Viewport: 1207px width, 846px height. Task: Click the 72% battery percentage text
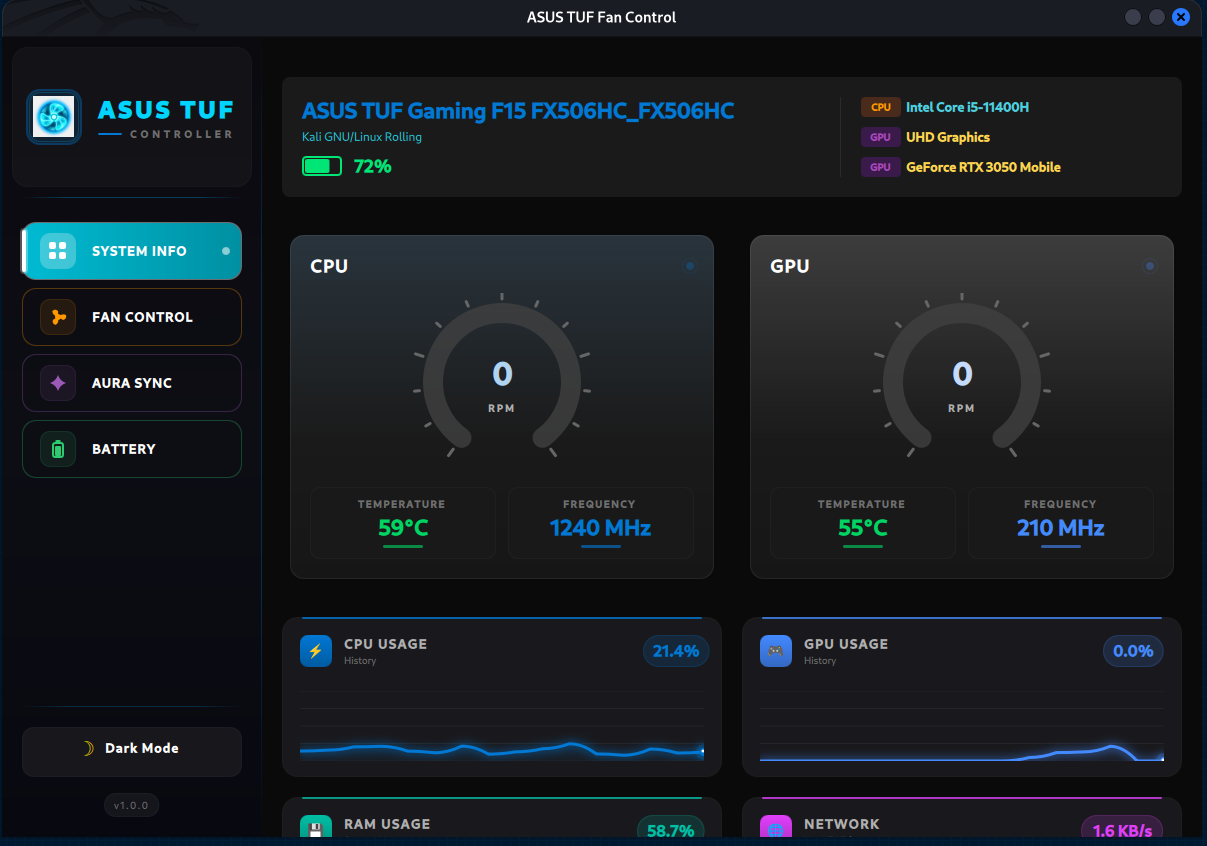(x=373, y=167)
